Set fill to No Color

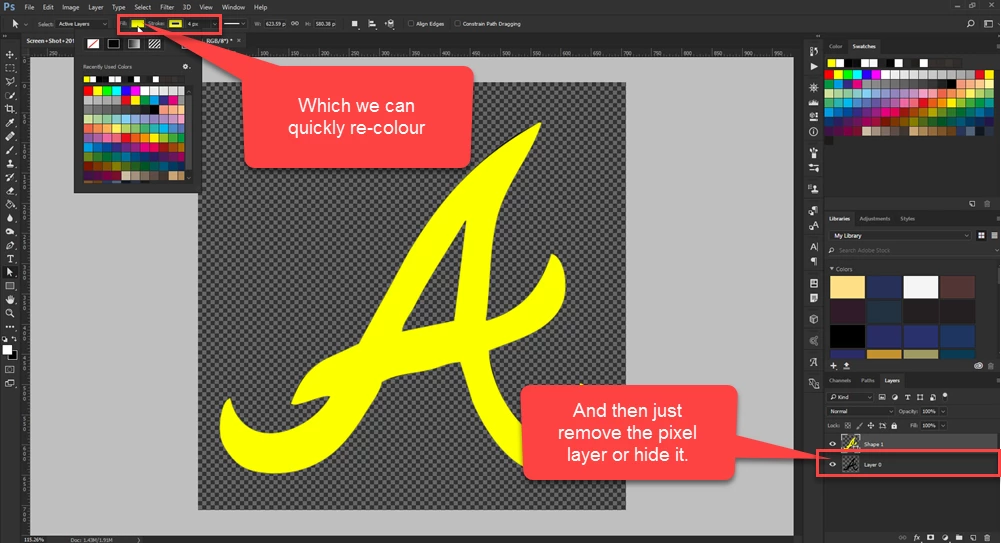point(93,44)
